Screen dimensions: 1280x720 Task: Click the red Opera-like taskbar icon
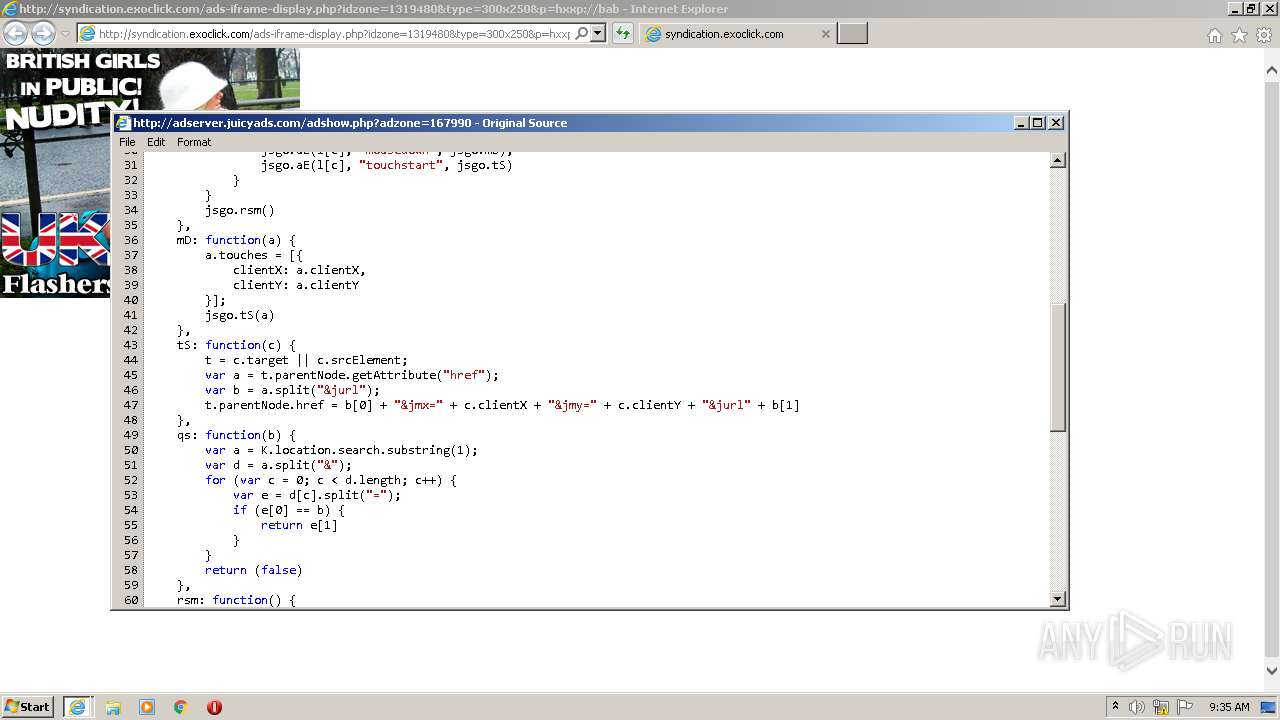pyautogui.click(x=214, y=707)
